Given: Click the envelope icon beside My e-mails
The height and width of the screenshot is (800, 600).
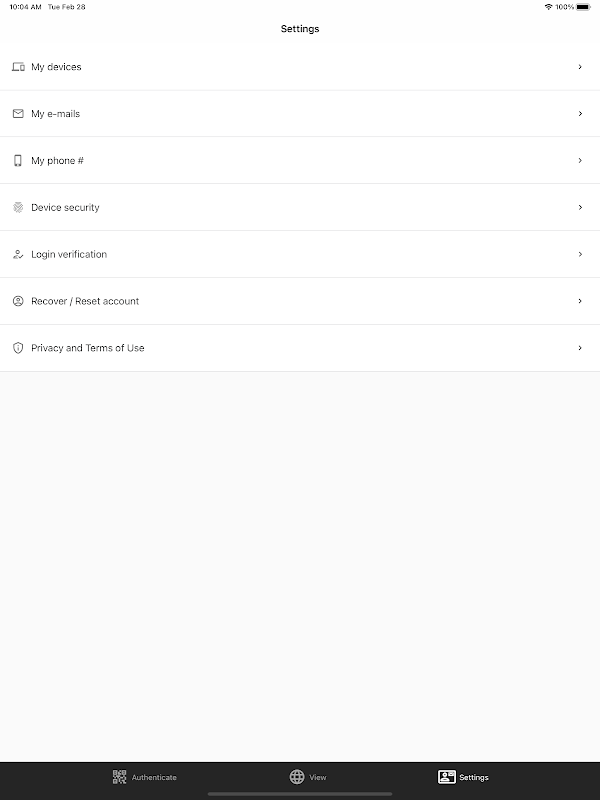Looking at the screenshot, I should tap(18, 113).
